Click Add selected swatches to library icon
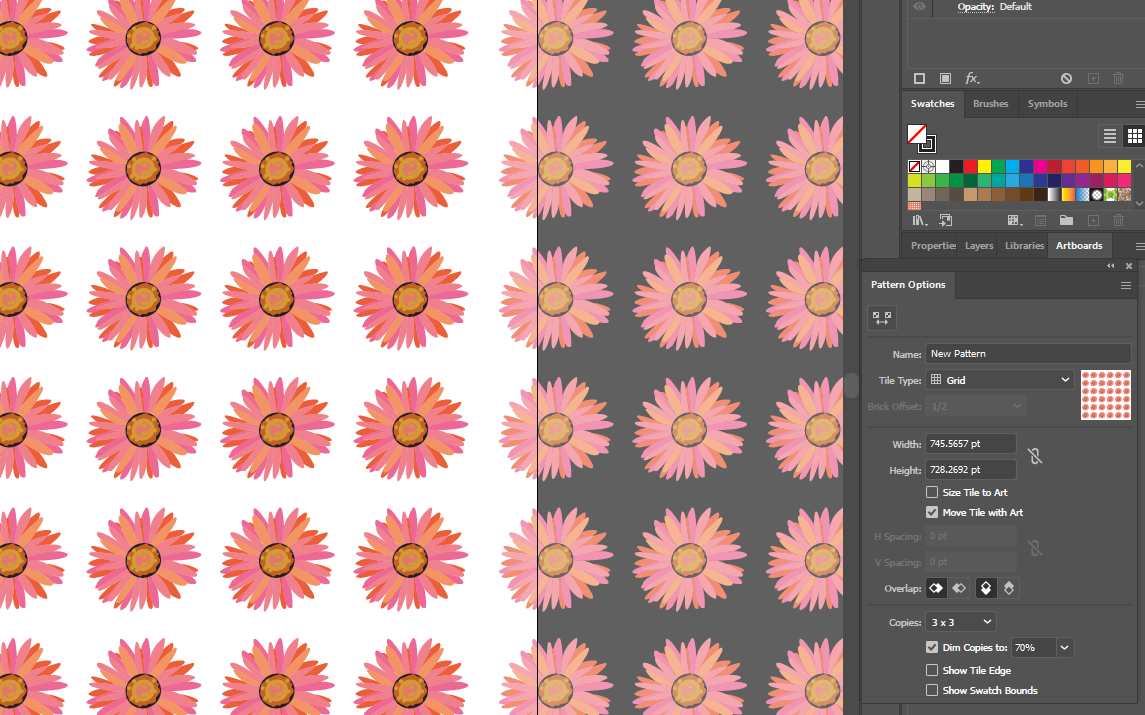 946,220
